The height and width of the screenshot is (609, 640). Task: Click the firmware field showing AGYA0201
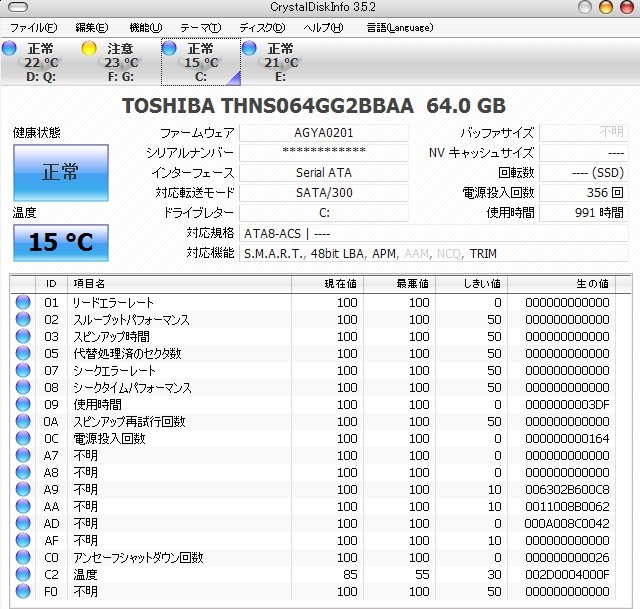pos(324,133)
